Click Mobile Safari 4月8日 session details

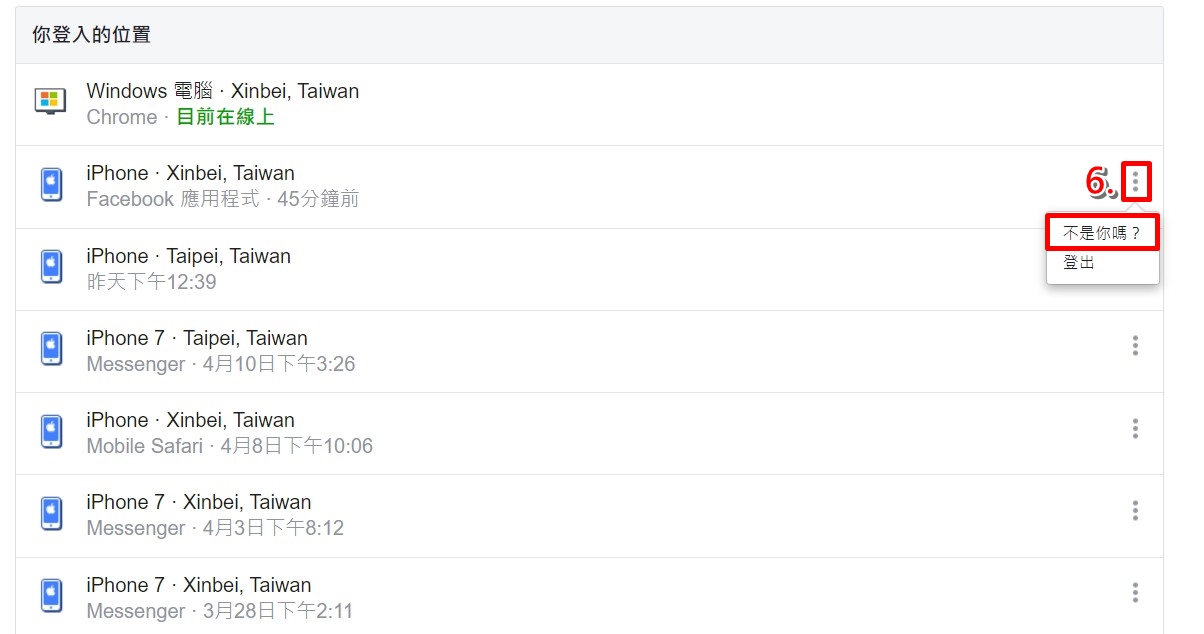[x=229, y=446]
